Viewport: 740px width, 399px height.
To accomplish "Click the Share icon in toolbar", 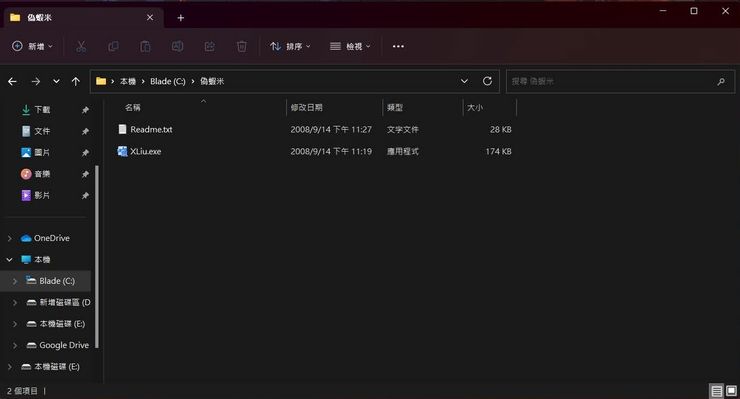I will [210, 46].
